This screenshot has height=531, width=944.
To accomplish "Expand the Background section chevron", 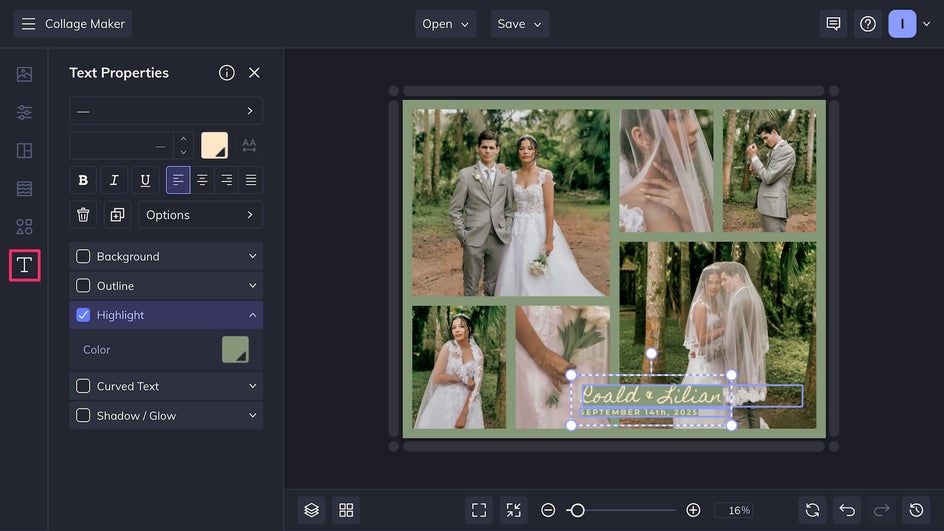I will click(252, 256).
